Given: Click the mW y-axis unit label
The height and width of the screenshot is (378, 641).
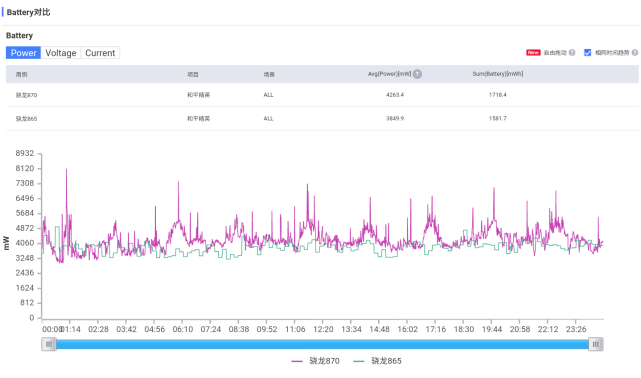Looking at the screenshot, I should coord(6,243).
